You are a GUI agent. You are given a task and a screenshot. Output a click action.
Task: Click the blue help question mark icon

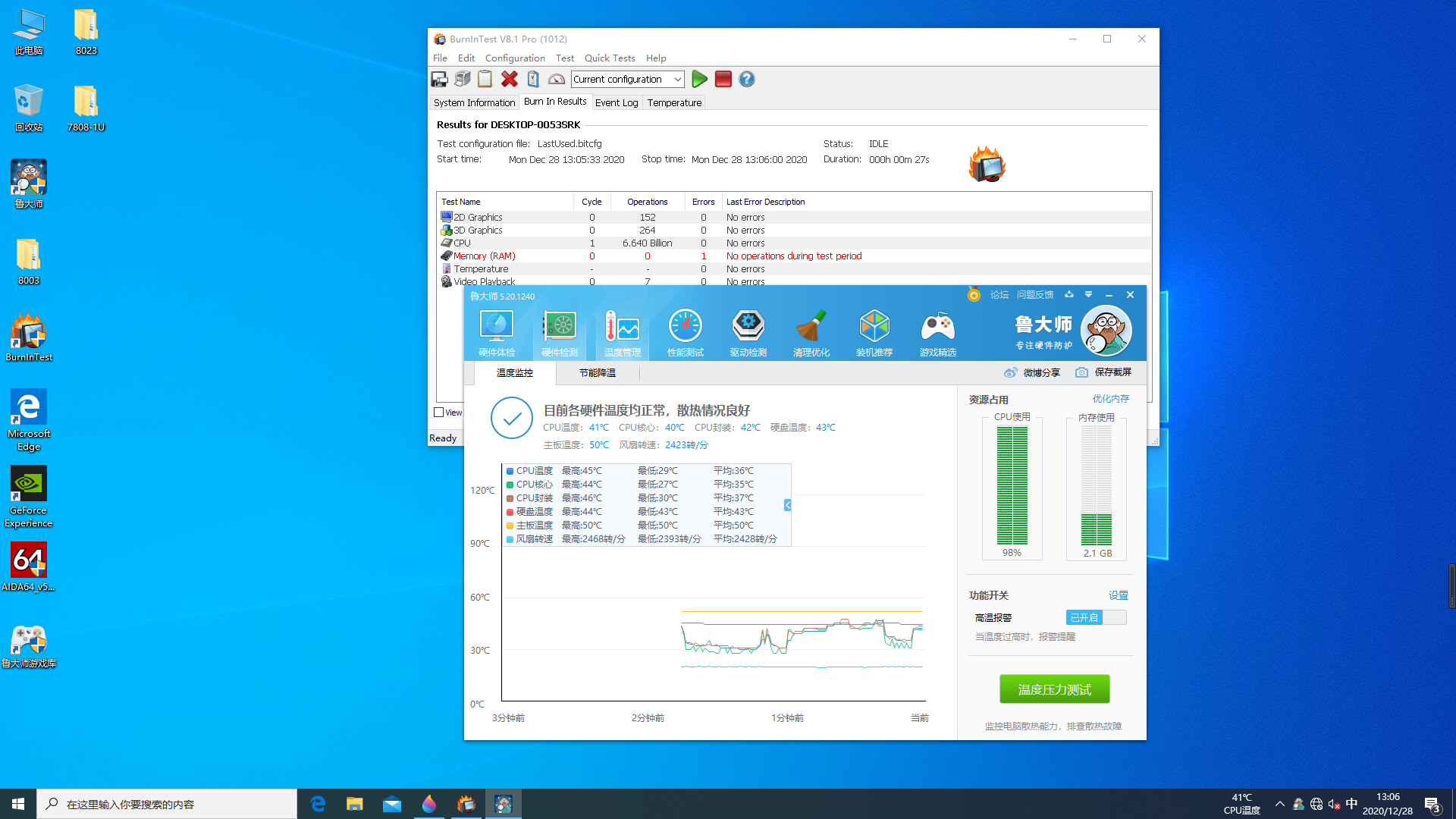coord(747,79)
